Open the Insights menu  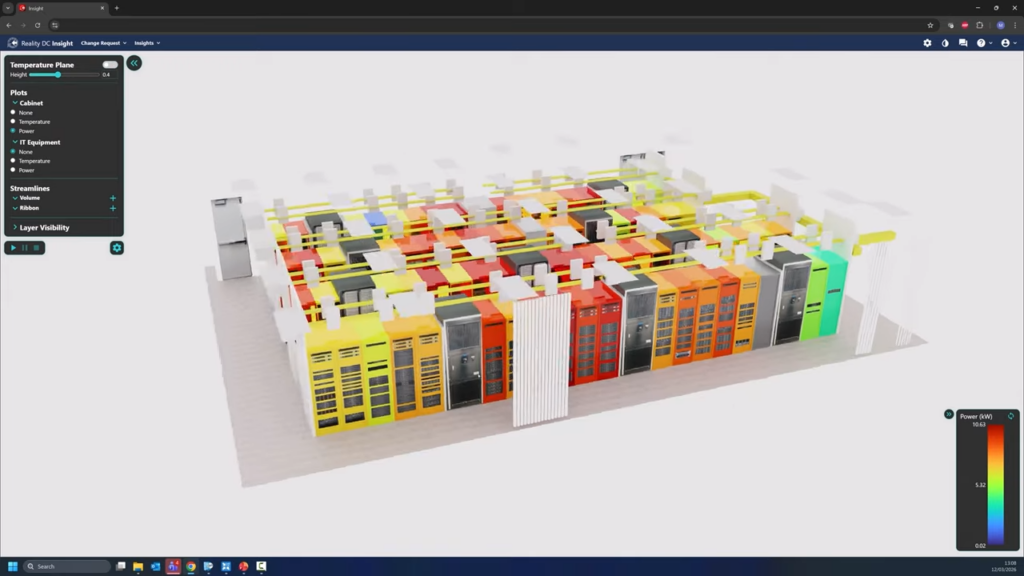click(147, 43)
